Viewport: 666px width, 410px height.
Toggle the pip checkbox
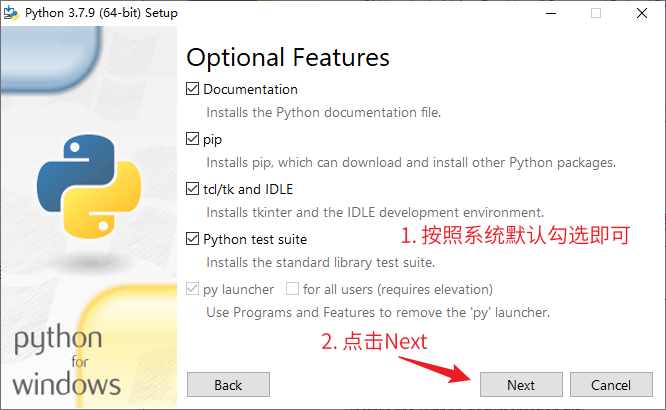[x=193, y=138]
